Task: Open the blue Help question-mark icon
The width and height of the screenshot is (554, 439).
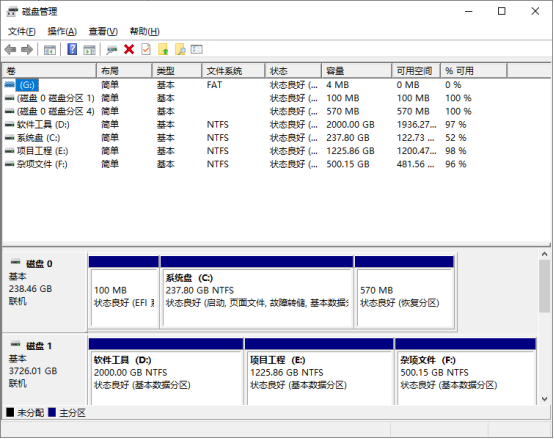Action: [x=72, y=49]
